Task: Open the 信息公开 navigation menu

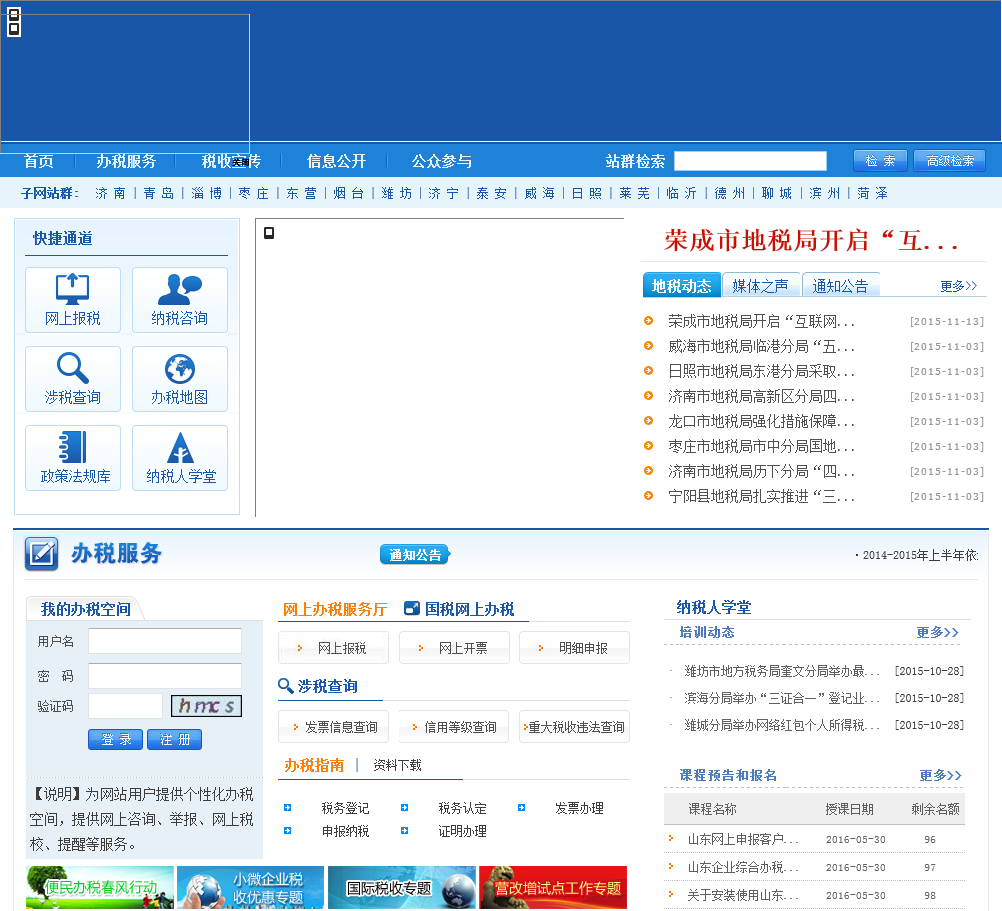Action: 336,161
